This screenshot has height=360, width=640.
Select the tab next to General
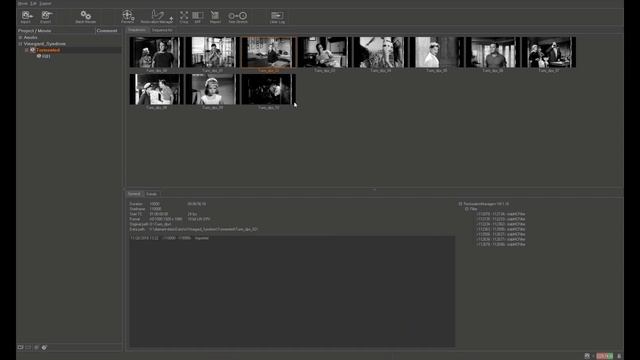tap(151, 194)
